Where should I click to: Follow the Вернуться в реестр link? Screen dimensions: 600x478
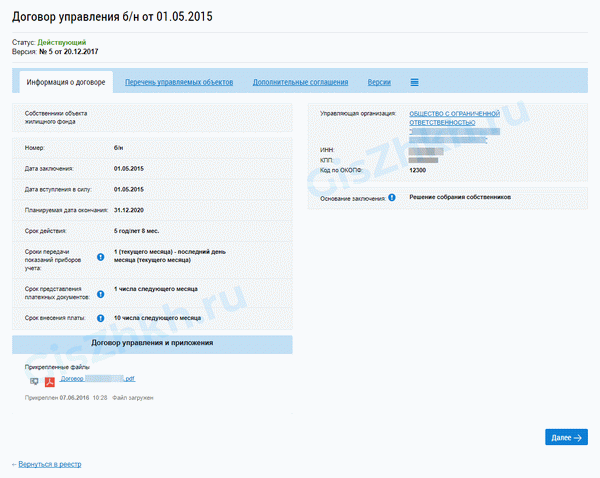[48, 464]
